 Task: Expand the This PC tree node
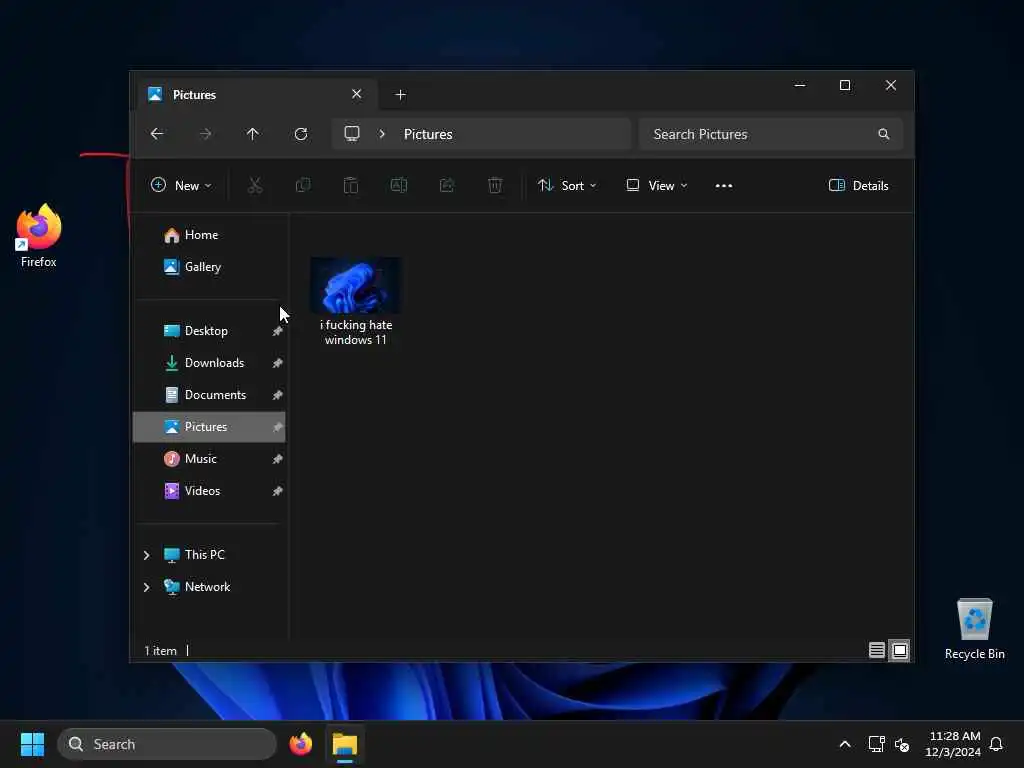coord(146,555)
